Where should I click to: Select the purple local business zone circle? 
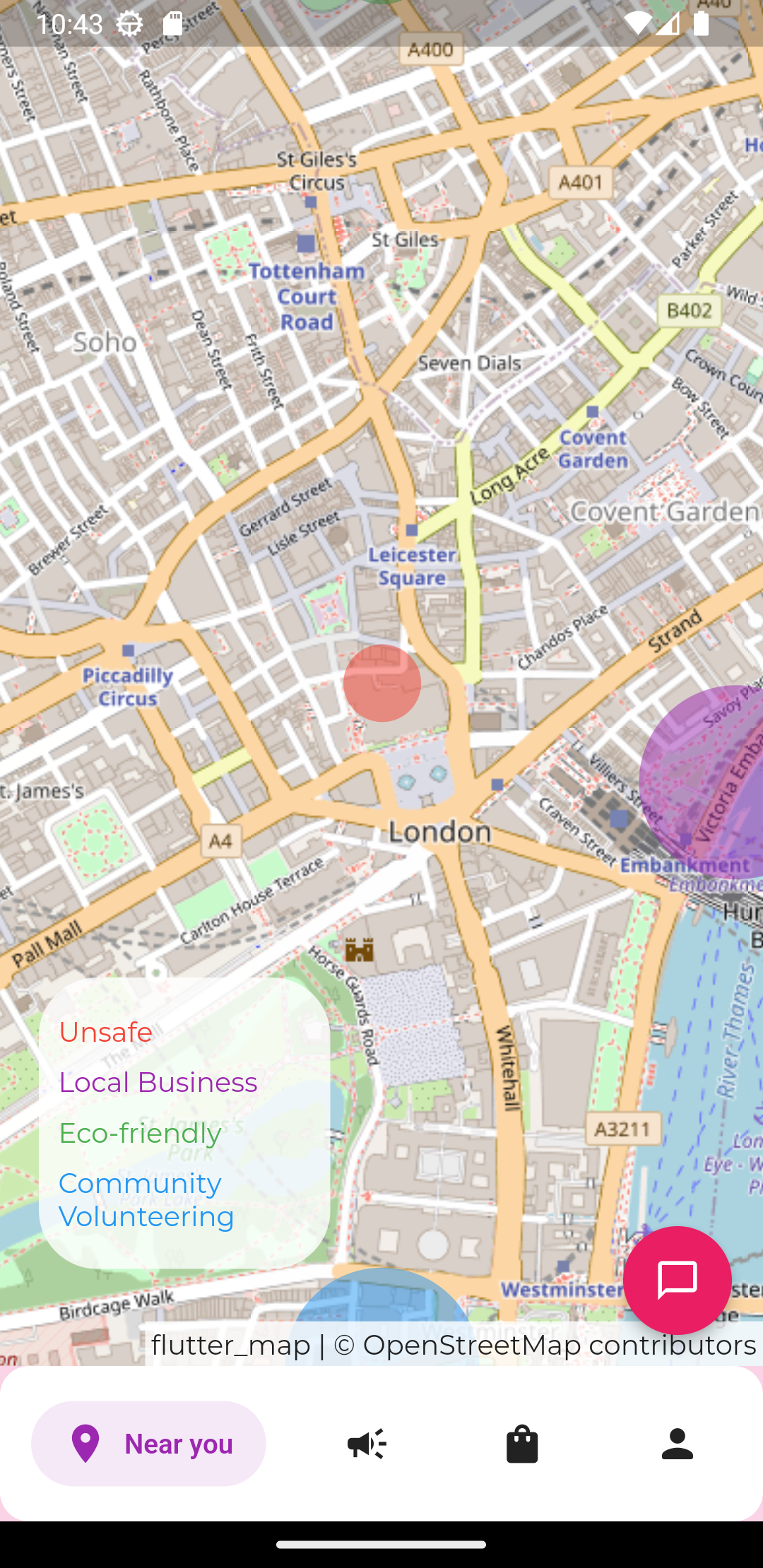tap(701, 782)
